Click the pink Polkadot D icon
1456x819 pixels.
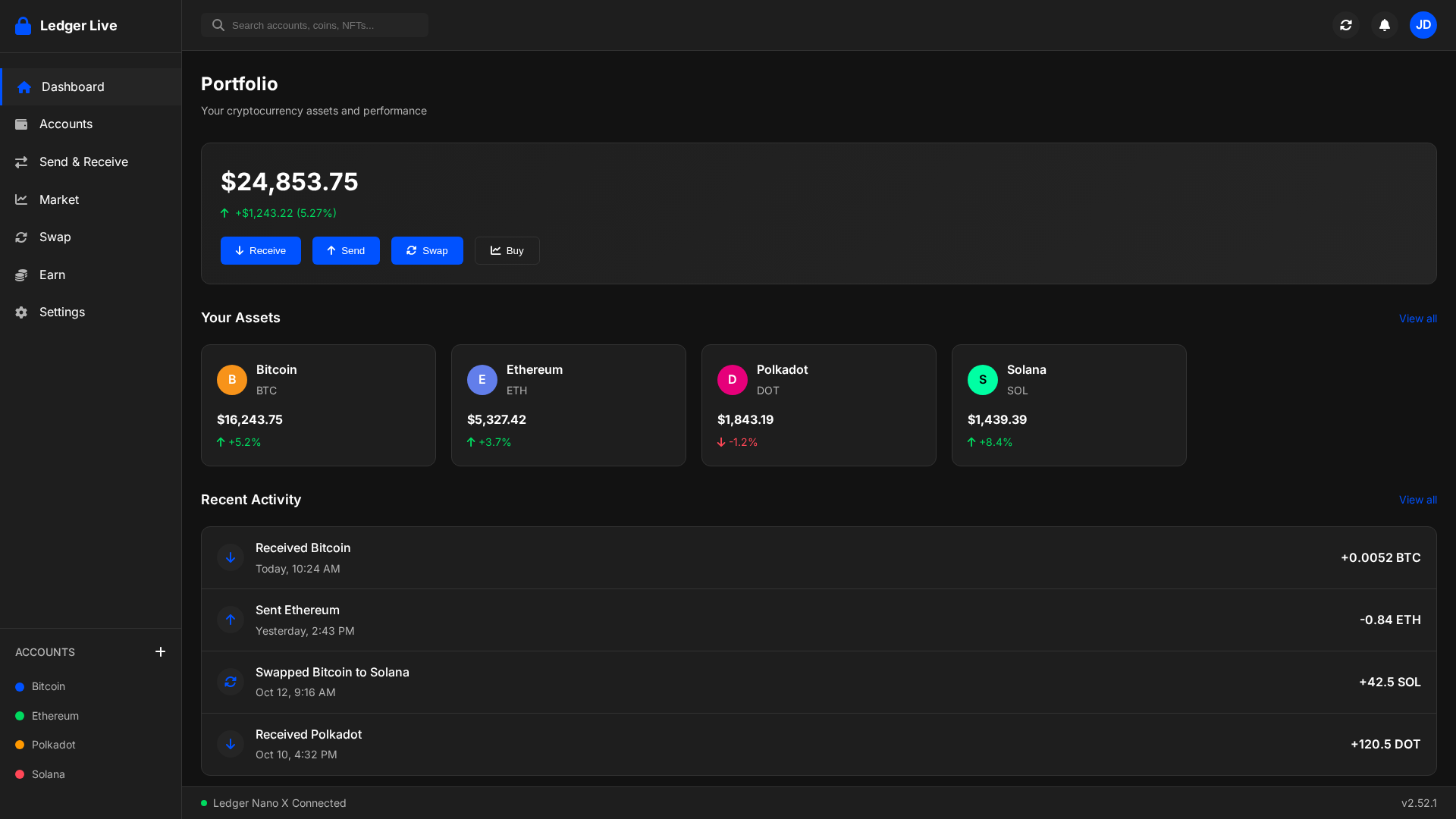(x=733, y=380)
